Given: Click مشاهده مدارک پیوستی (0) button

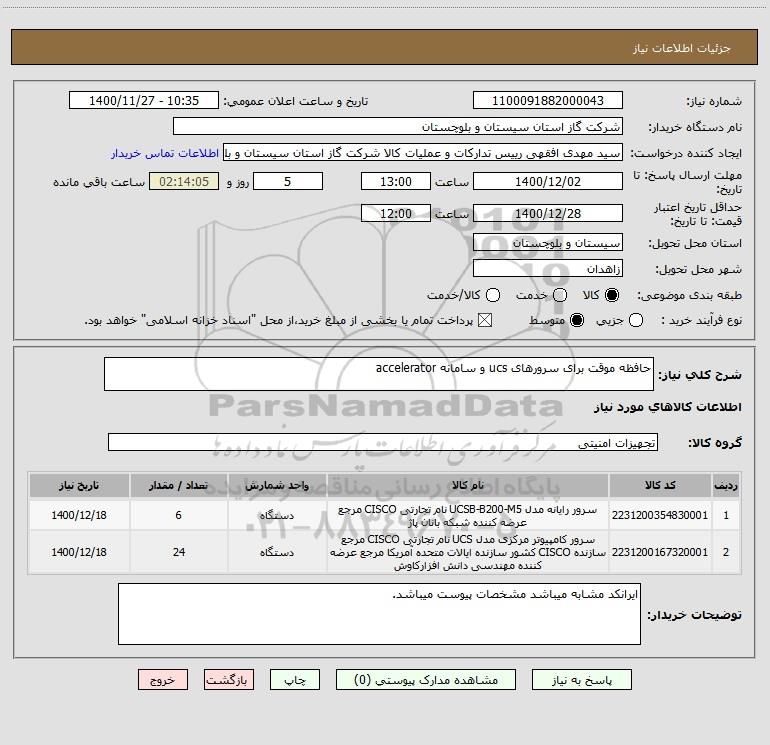Looking at the screenshot, I should click(x=426, y=680).
